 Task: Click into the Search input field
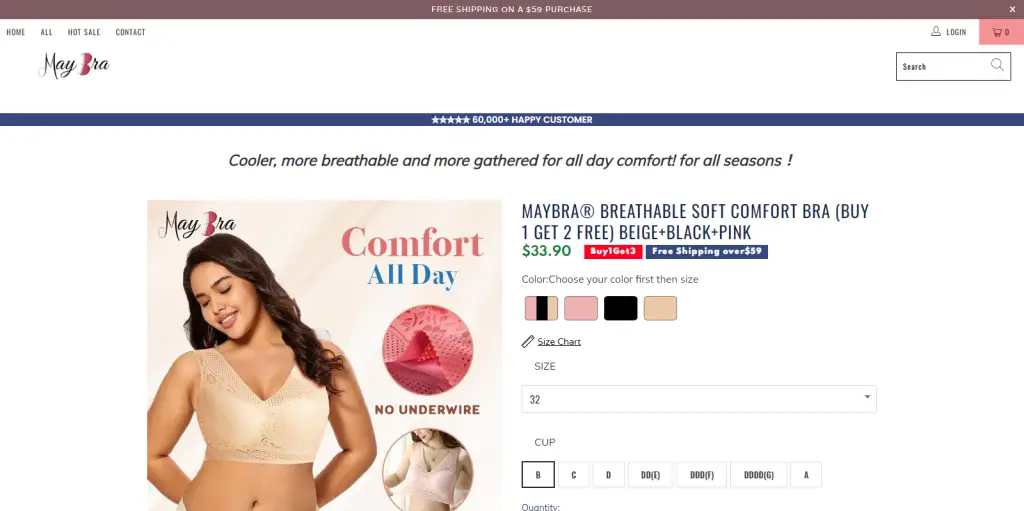[944, 67]
